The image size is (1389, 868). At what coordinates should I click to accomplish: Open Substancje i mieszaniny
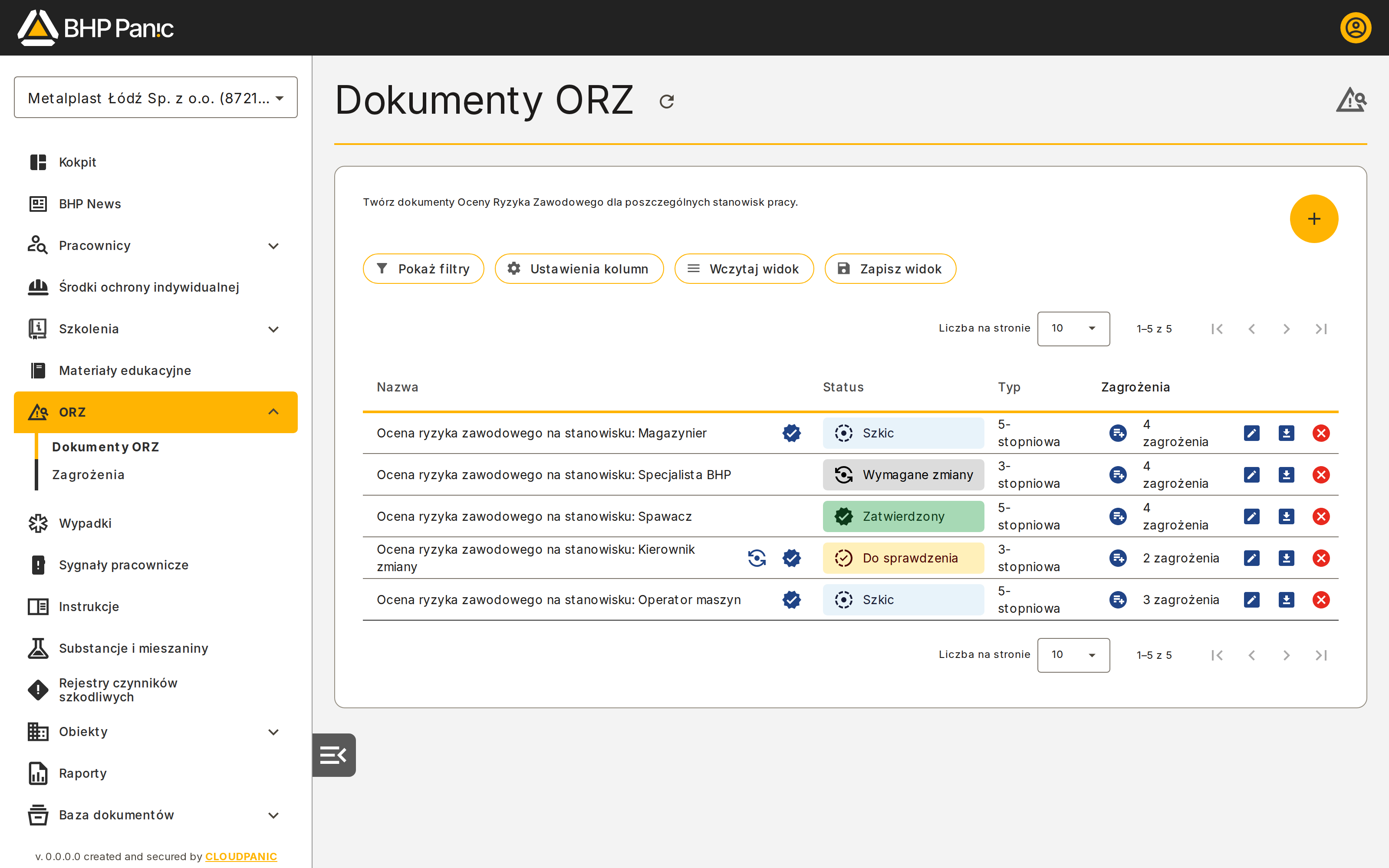(155, 648)
